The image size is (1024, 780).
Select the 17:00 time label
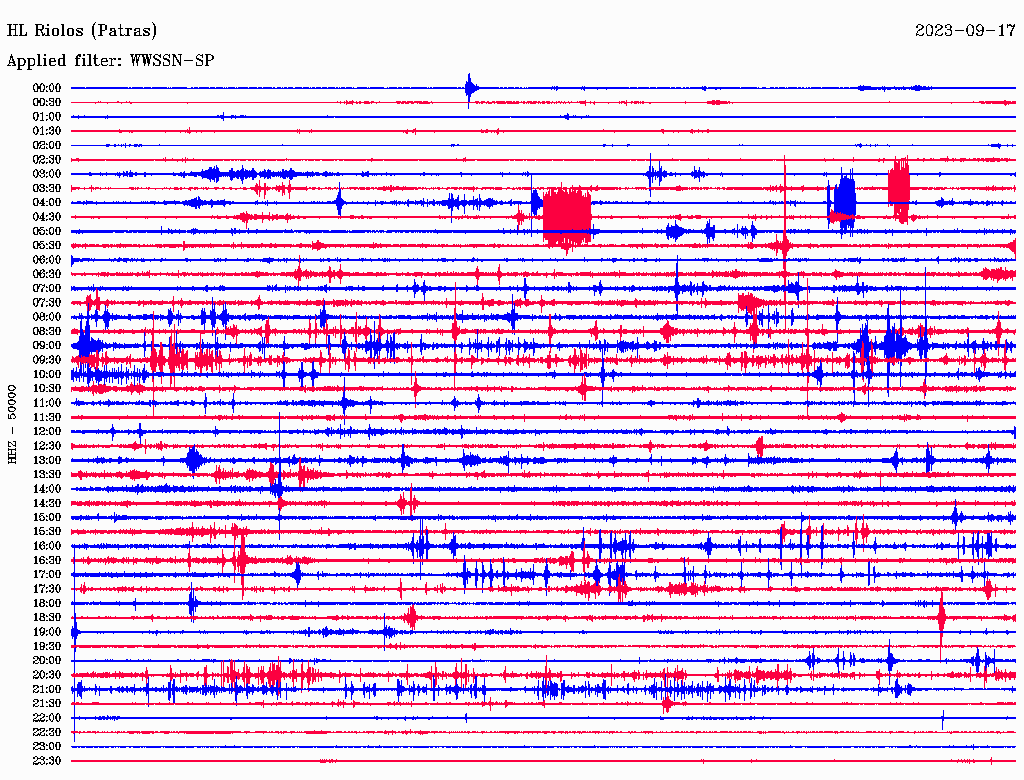[x=47, y=574]
